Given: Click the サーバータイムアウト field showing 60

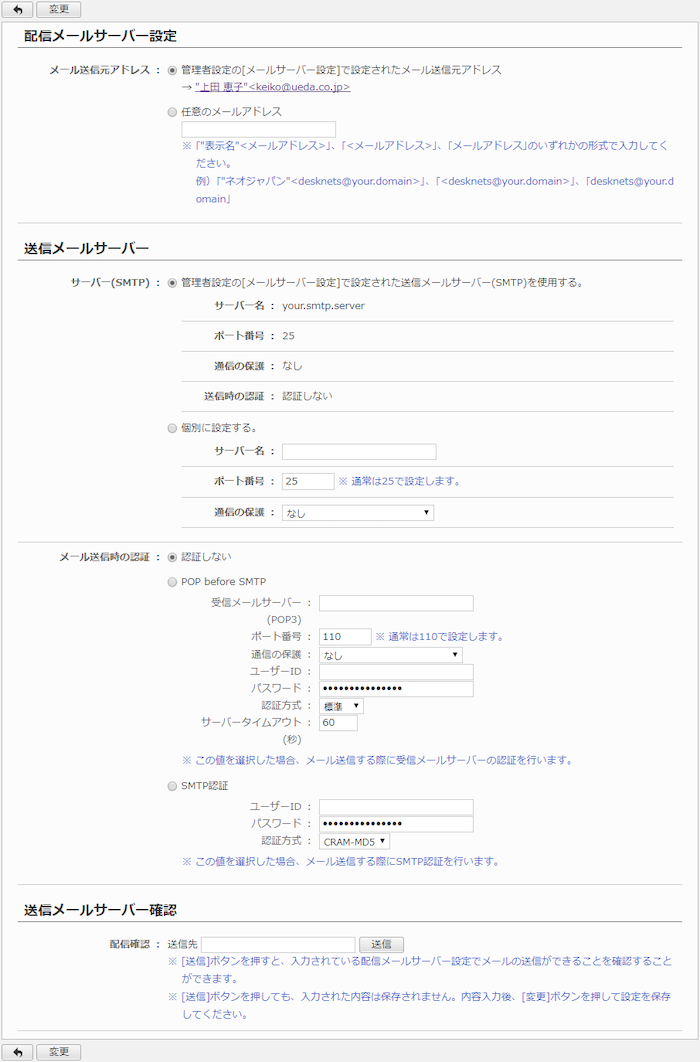Looking at the screenshot, I should point(337,723).
